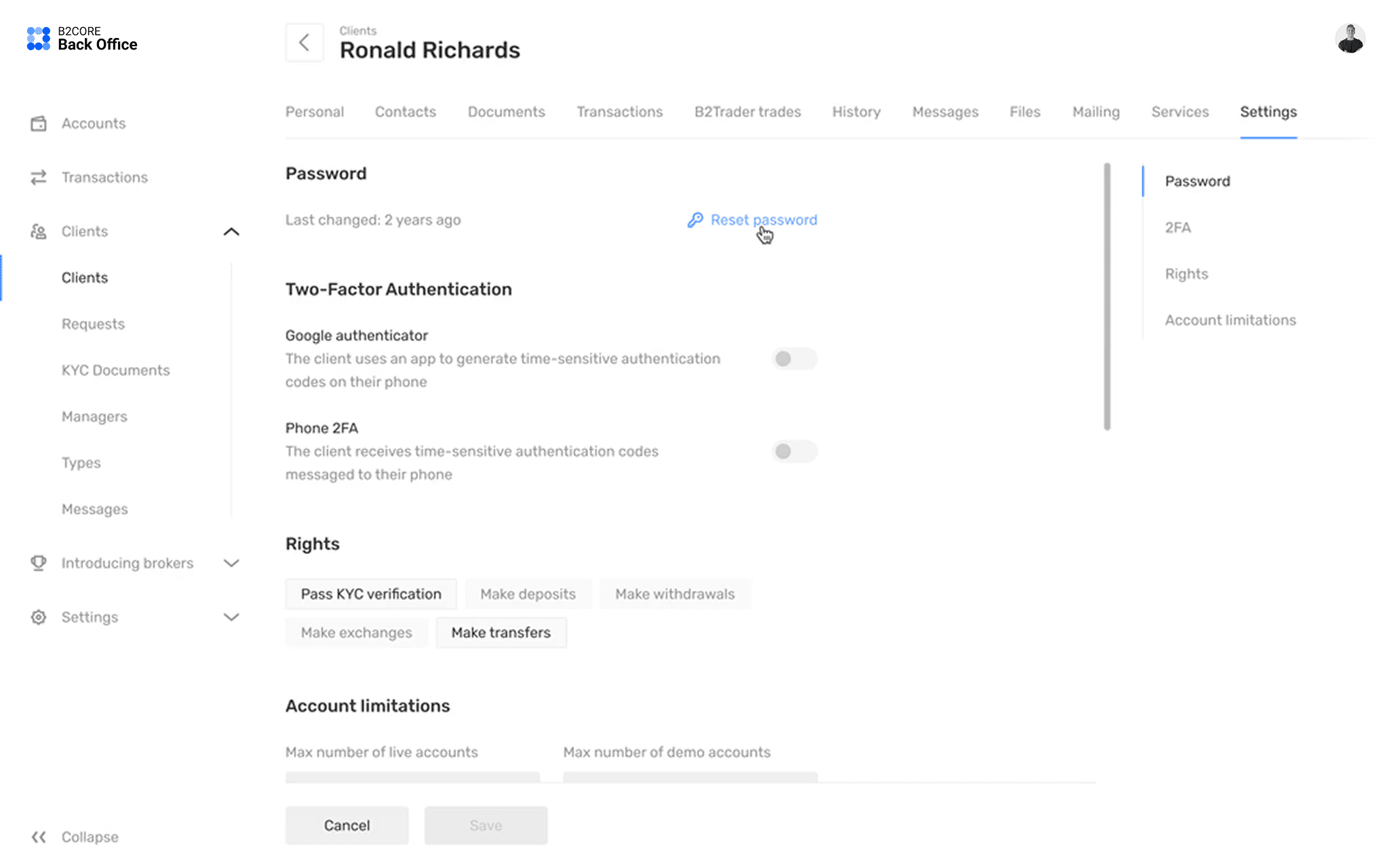Open the B2Trader trades tab

point(747,112)
